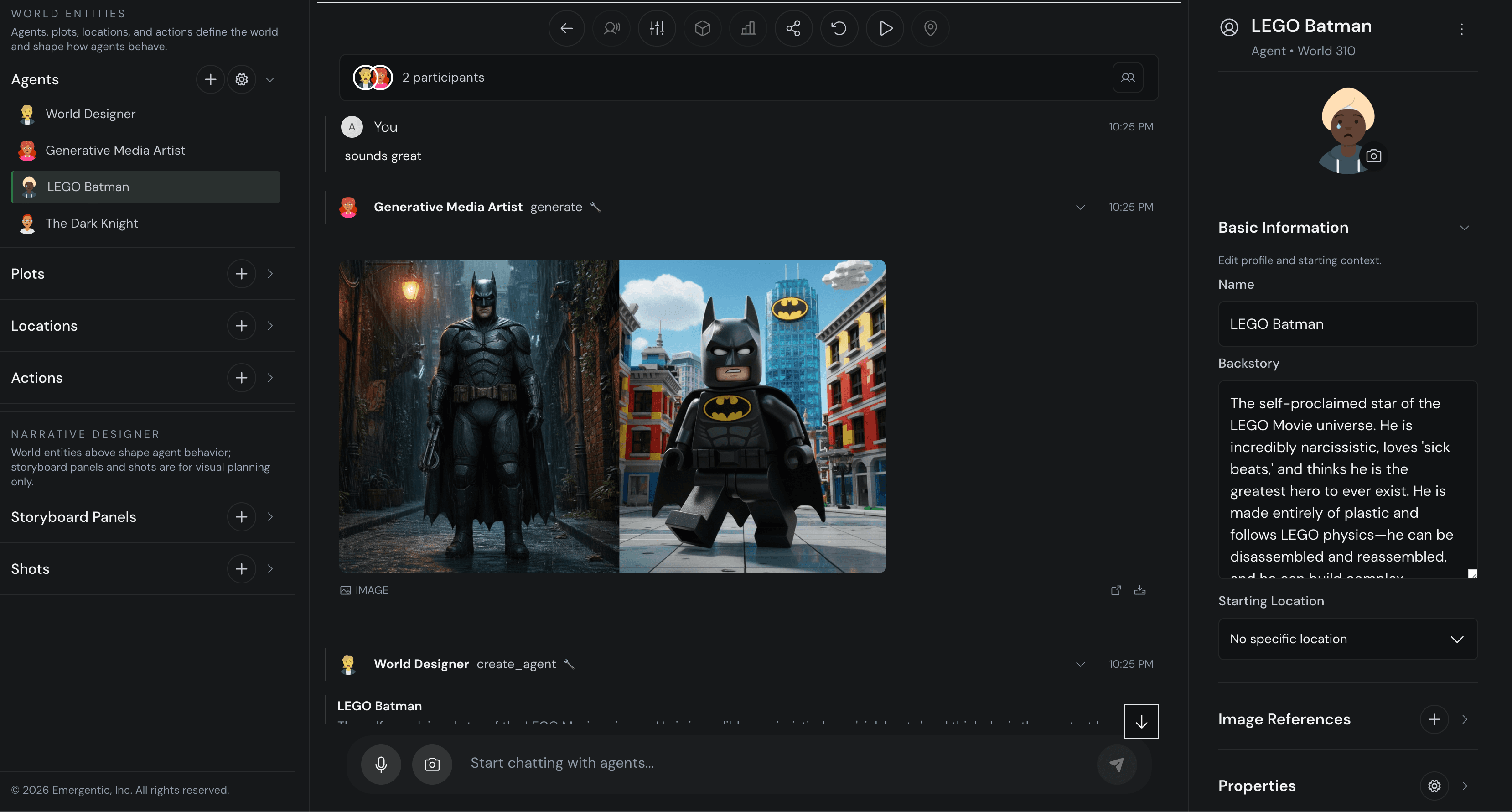The height and width of the screenshot is (812, 1512).
Task: Click the reset/undo circular arrow icon
Action: pos(839,28)
